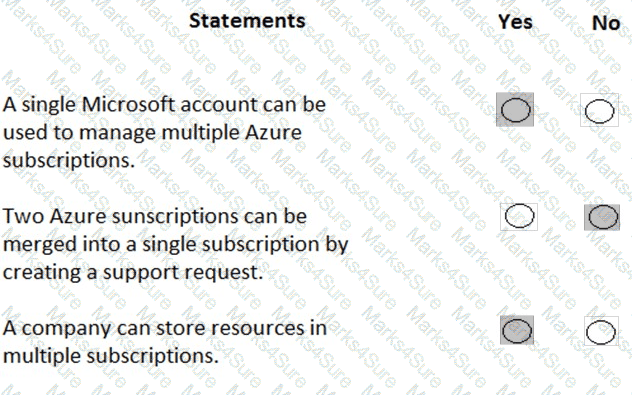Click the line 'merged into a single subscription by'
This screenshot has height=395, width=632.
(x=175, y=244)
